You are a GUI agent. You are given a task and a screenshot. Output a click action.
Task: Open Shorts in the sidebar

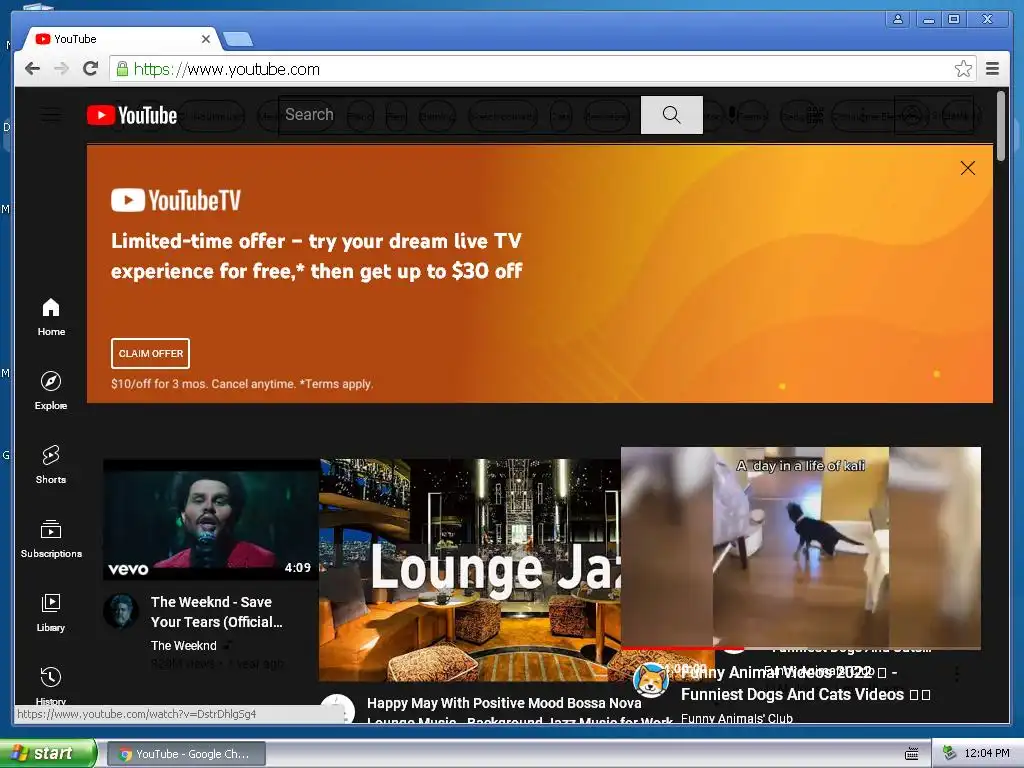[51, 465]
